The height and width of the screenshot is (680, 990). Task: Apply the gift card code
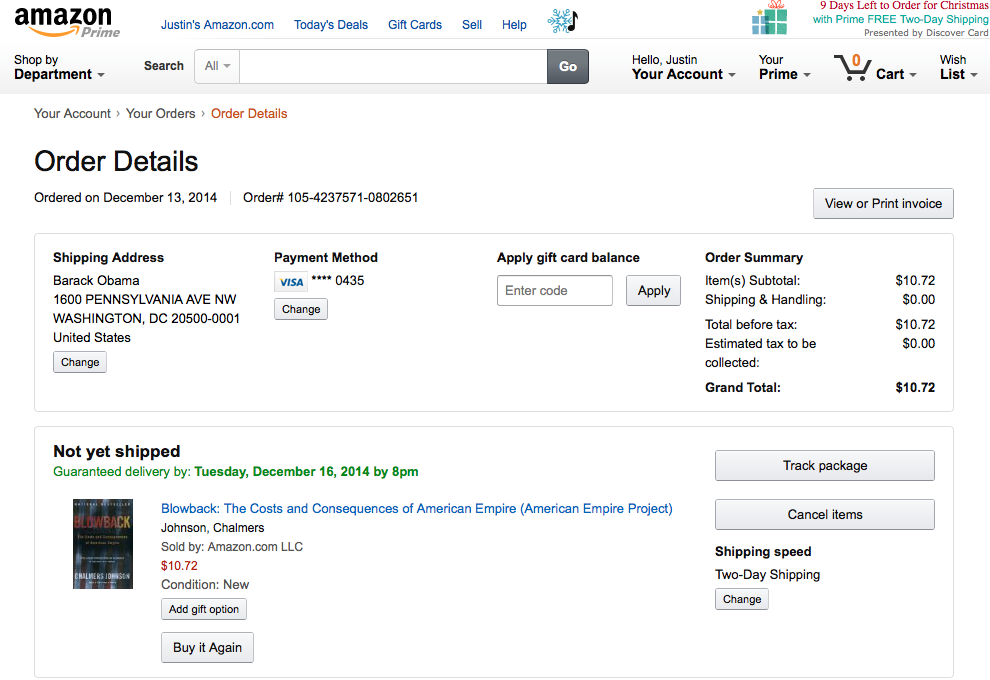click(653, 290)
